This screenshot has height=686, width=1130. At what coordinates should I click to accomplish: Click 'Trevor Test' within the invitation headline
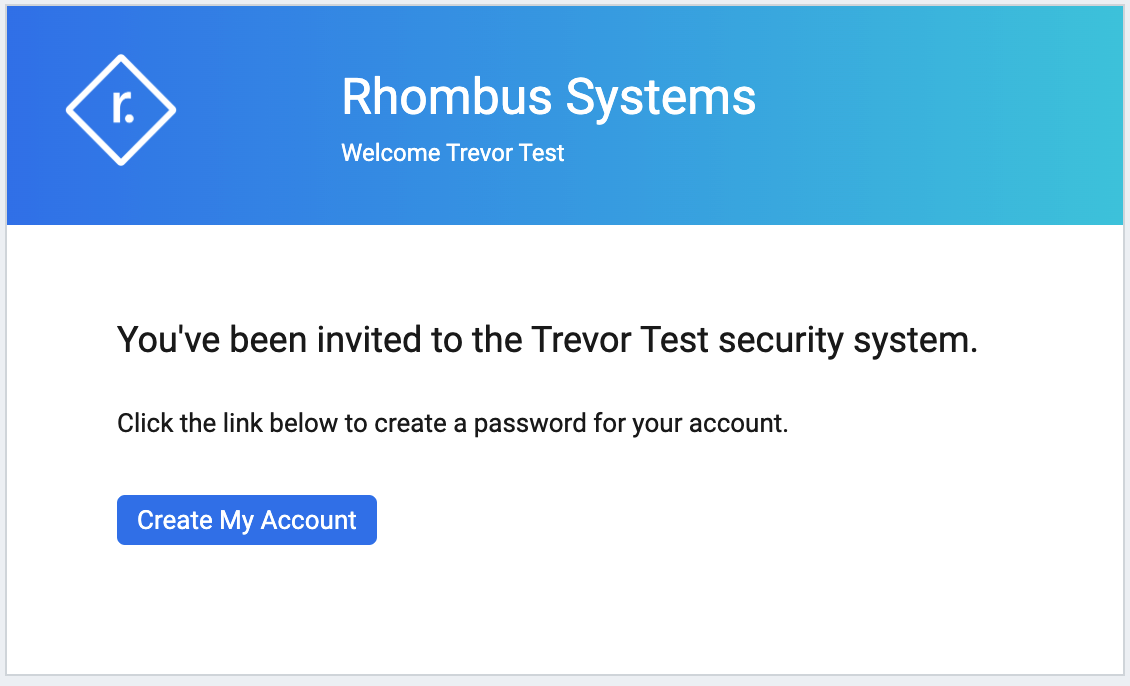pos(620,339)
